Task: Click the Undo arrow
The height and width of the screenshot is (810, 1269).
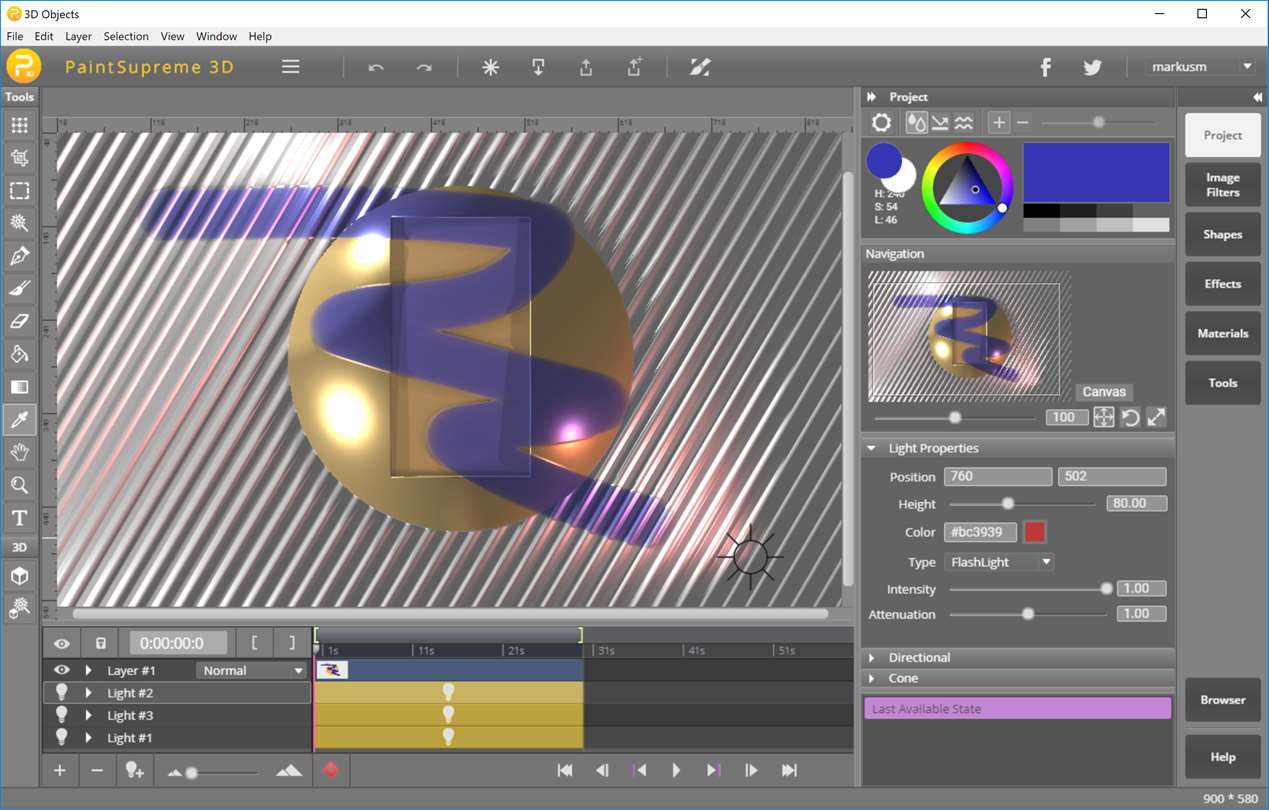Action: (376, 67)
